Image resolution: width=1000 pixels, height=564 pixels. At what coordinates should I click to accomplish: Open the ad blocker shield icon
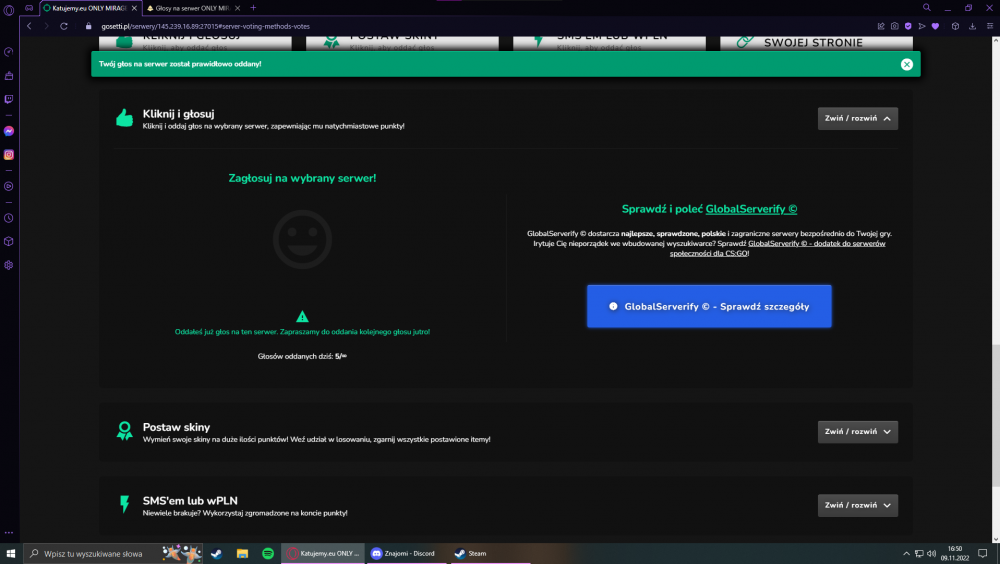tap(908, 26)
